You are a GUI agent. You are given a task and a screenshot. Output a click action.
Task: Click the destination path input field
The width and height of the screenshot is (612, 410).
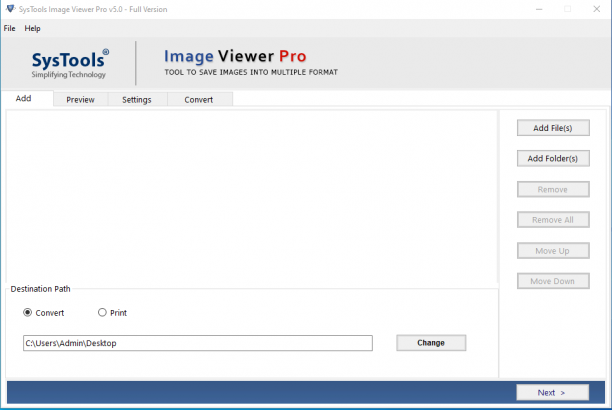point(197,343)
